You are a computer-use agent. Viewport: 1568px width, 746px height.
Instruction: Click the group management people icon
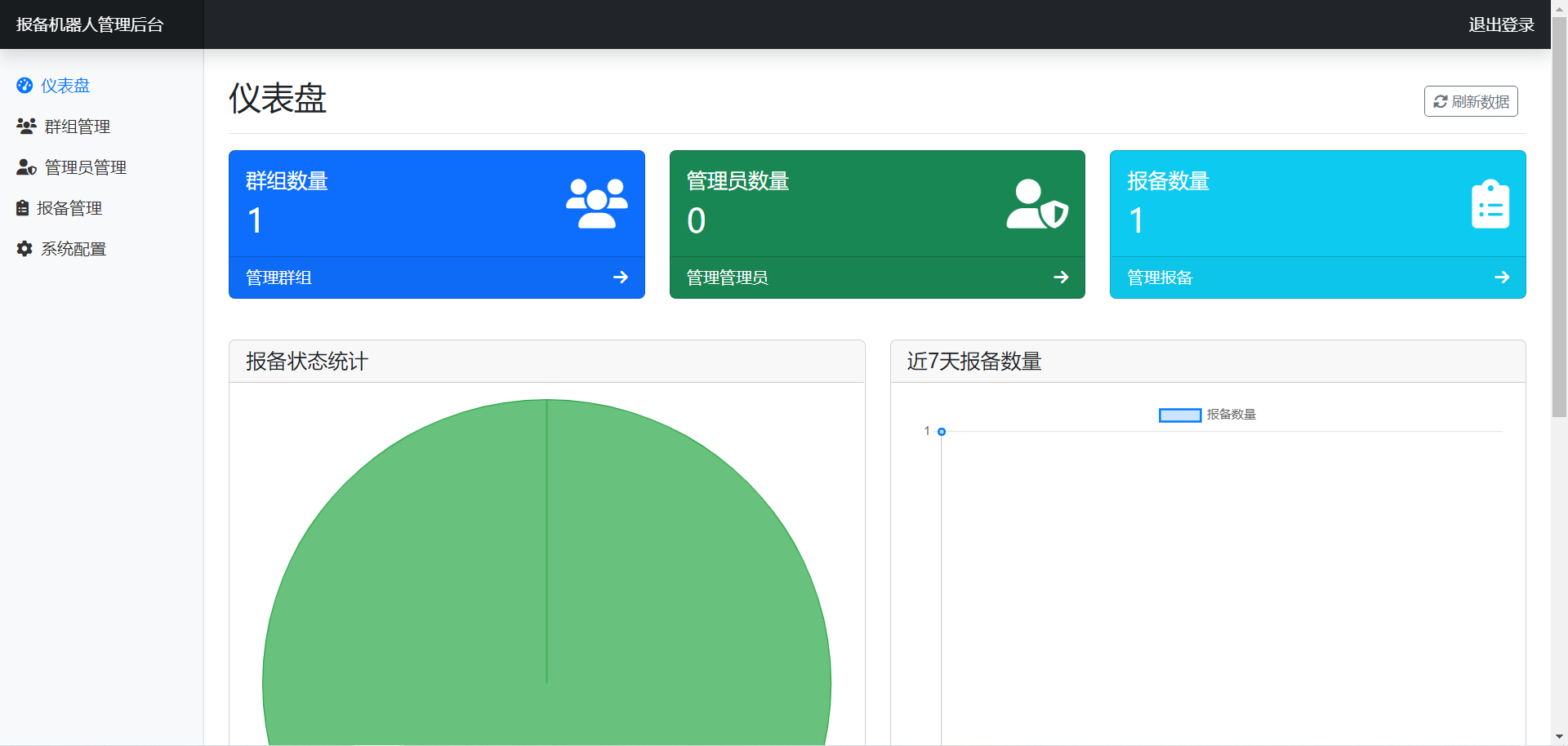(x=26, y=127)
